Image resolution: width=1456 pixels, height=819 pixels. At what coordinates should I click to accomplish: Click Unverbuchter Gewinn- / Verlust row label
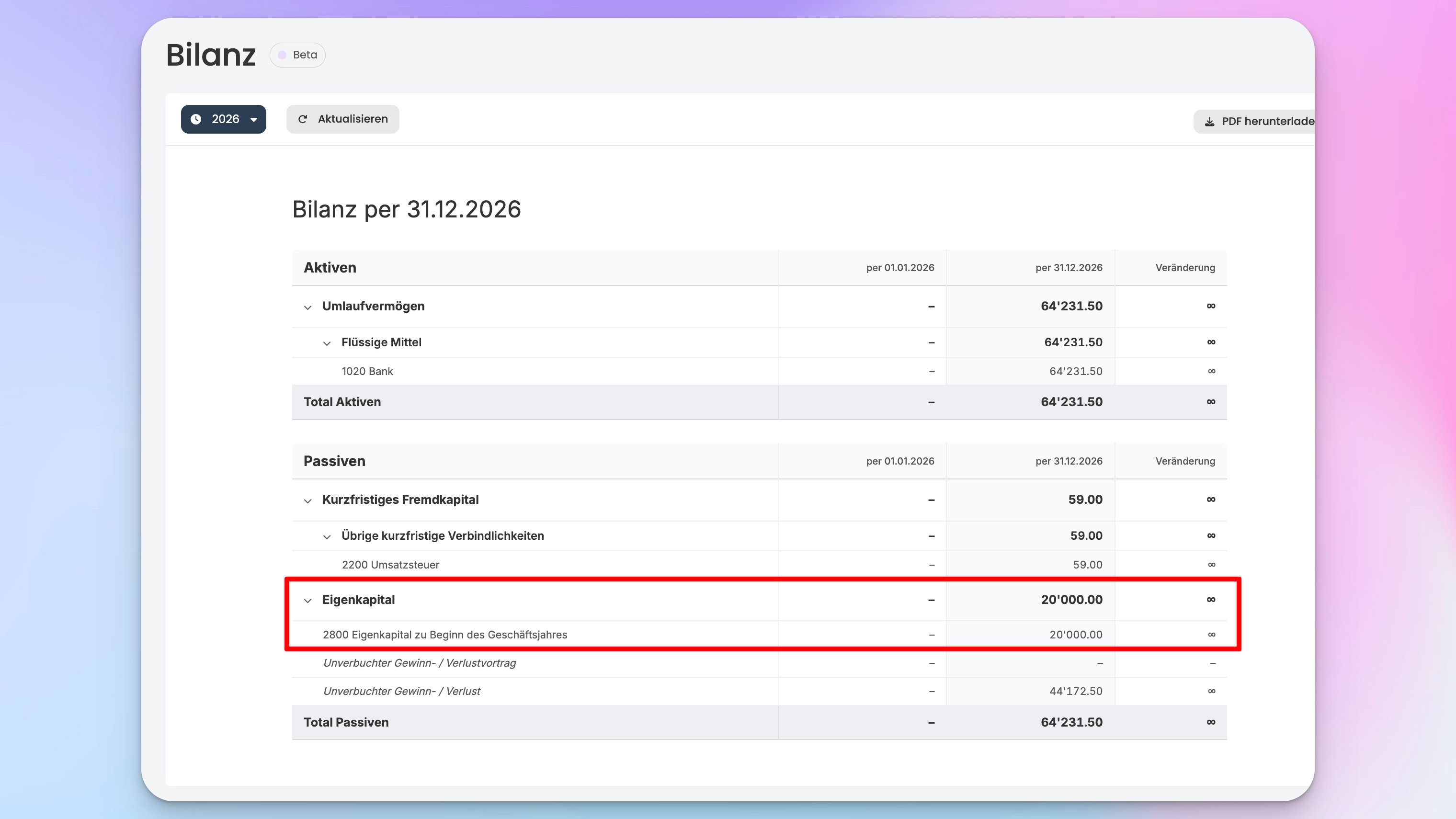401,691
